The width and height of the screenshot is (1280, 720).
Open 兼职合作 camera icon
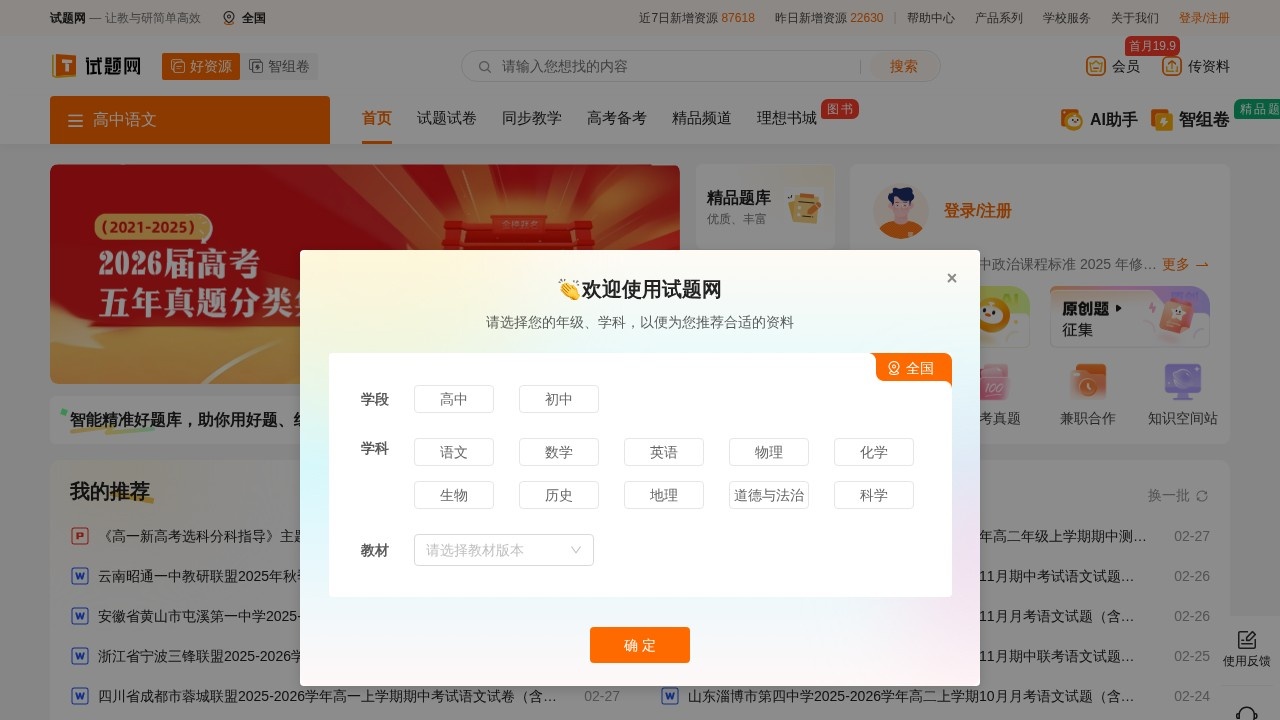pyautogui.click(x=1087, y=381)
